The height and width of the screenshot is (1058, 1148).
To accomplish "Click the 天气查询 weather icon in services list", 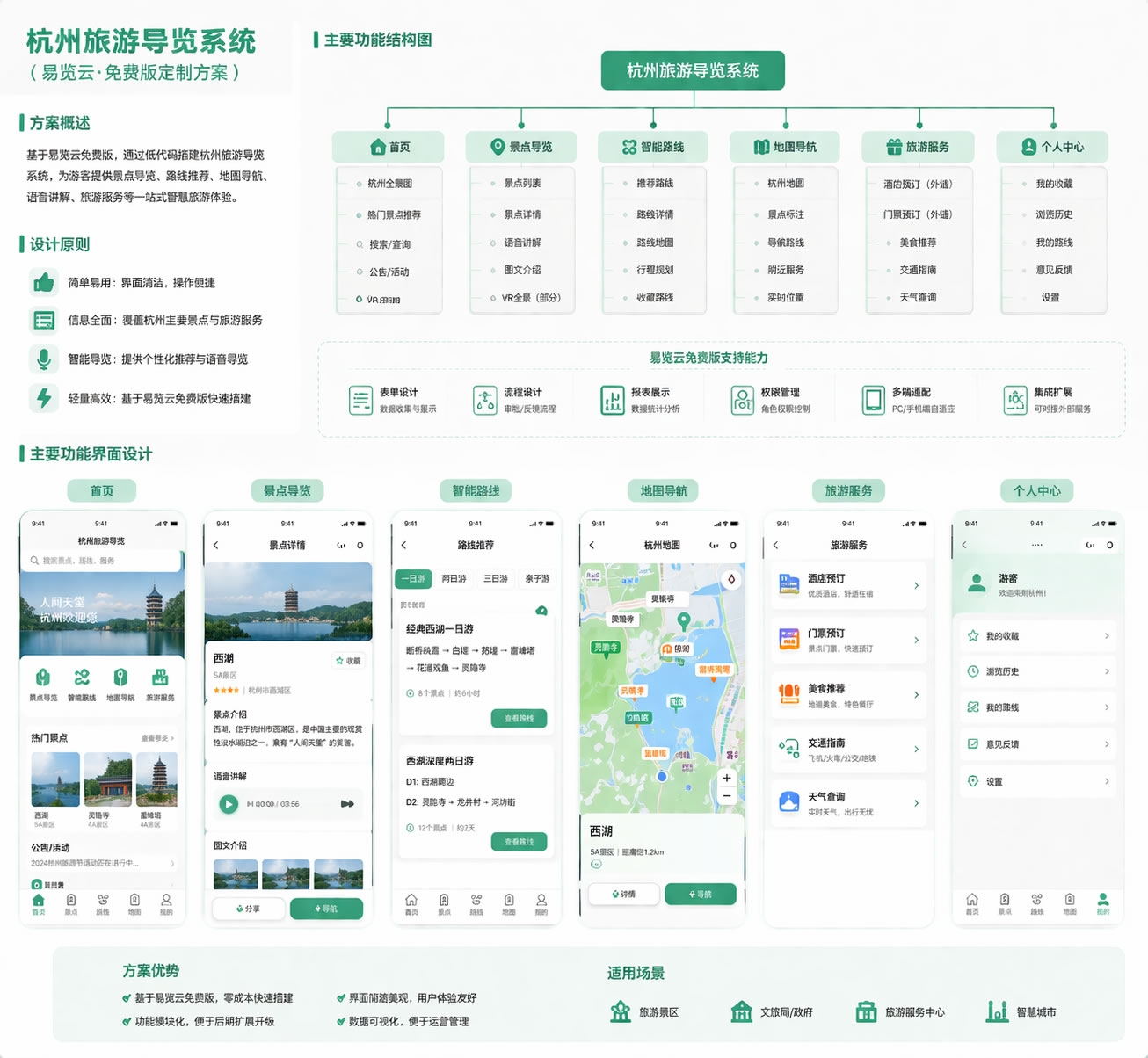I will tap(788, 802).
